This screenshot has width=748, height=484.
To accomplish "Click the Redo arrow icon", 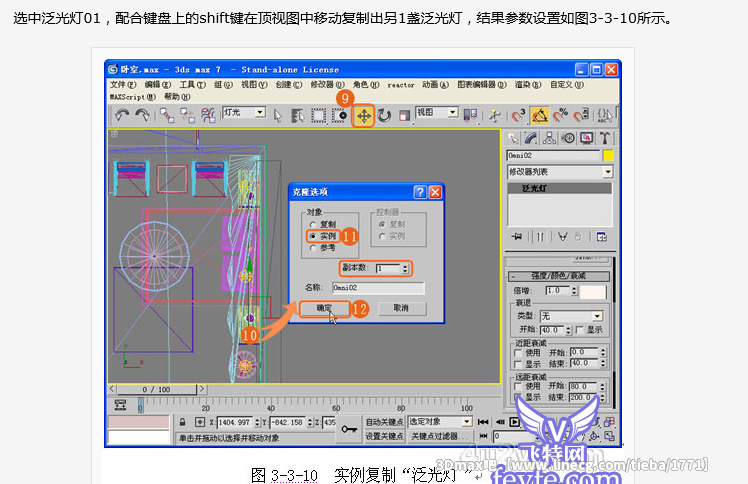I will 143,115.
